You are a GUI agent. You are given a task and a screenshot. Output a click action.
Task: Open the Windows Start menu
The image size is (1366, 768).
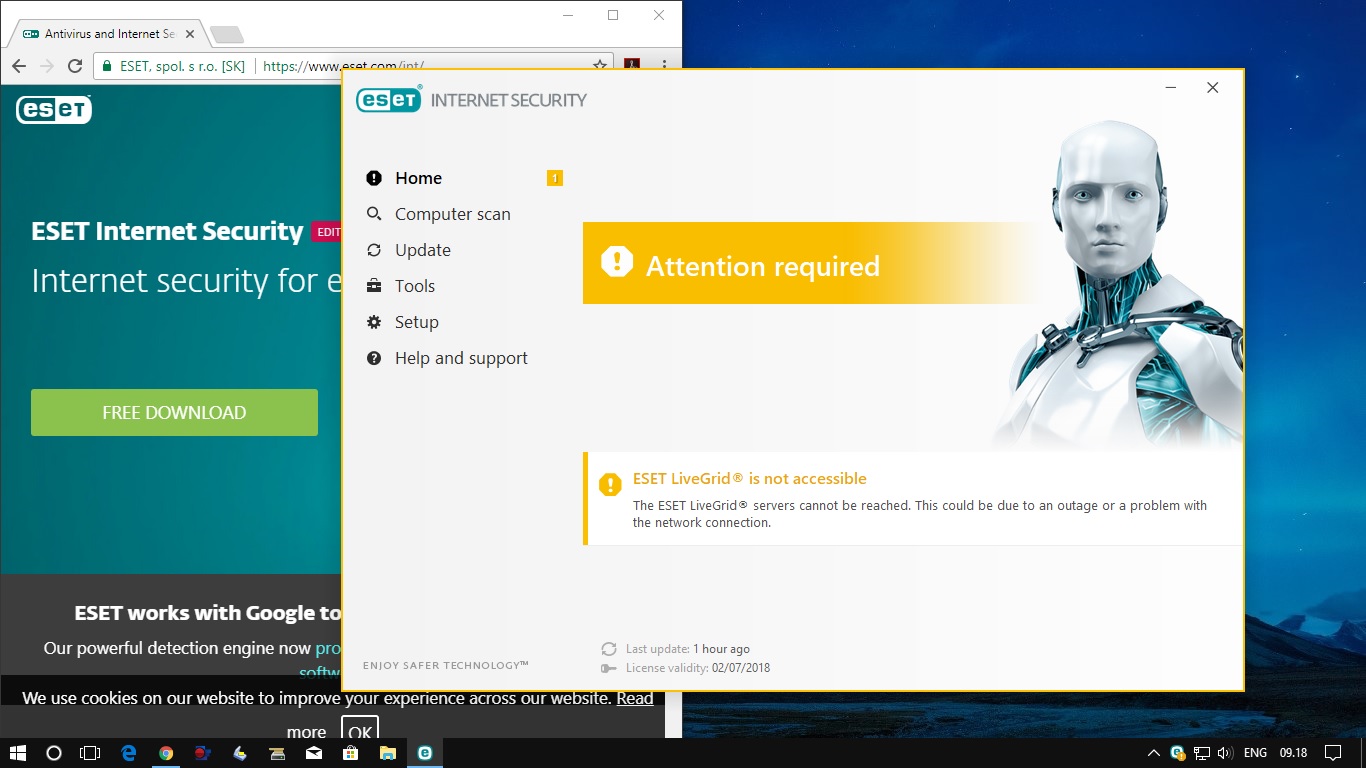click(18, 753)
